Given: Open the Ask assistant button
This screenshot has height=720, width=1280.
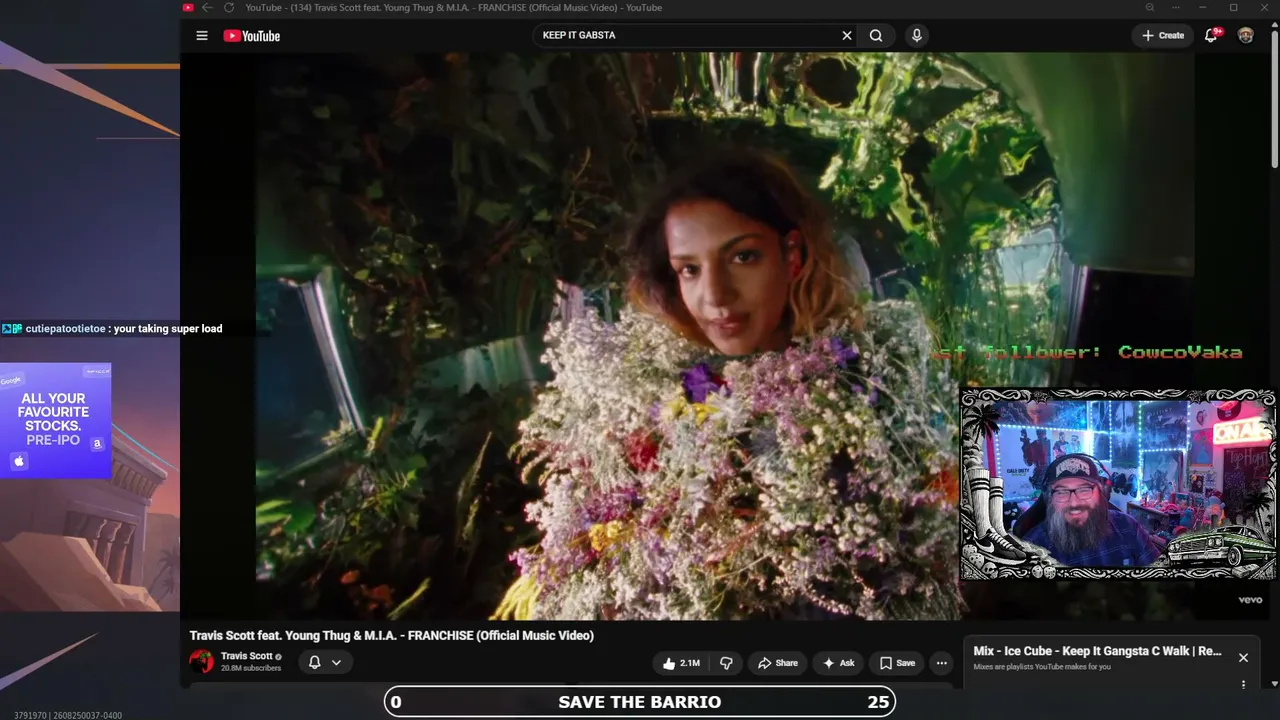Looking at the screenshot, I should click(838, 663).
